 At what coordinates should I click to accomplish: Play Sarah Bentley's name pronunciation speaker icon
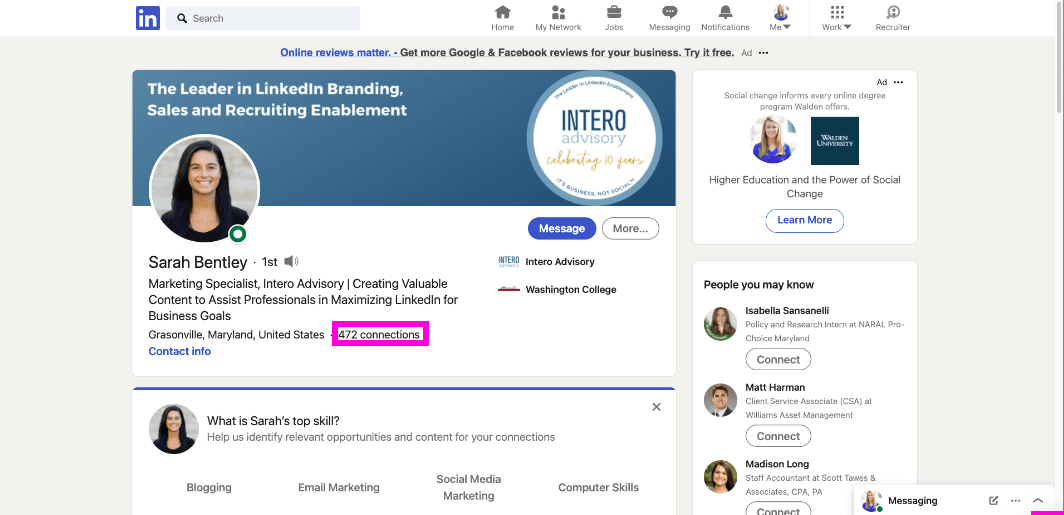(291, 261)
